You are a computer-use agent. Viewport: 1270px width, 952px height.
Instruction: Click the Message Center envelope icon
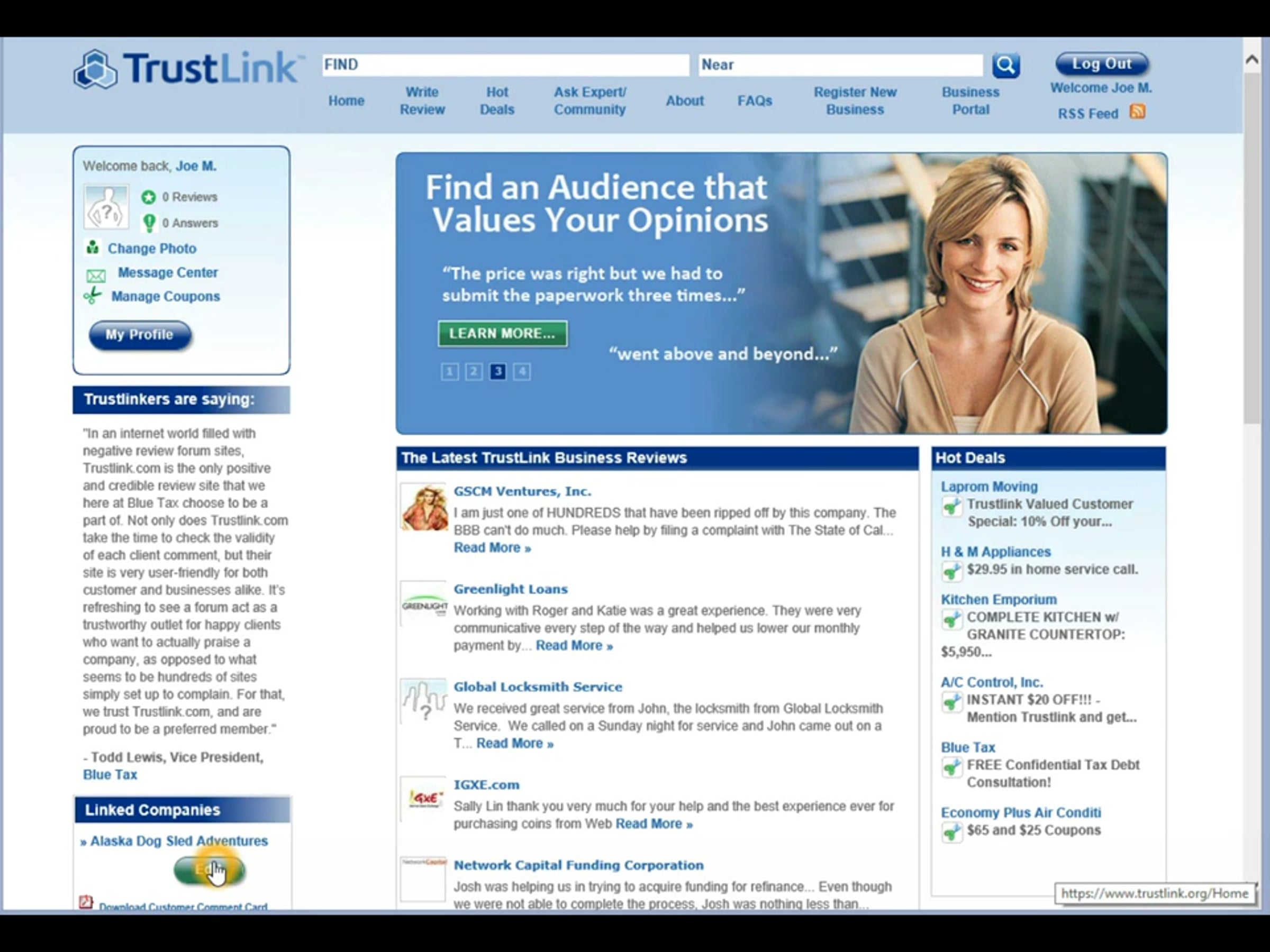click(x=95, y=276)
